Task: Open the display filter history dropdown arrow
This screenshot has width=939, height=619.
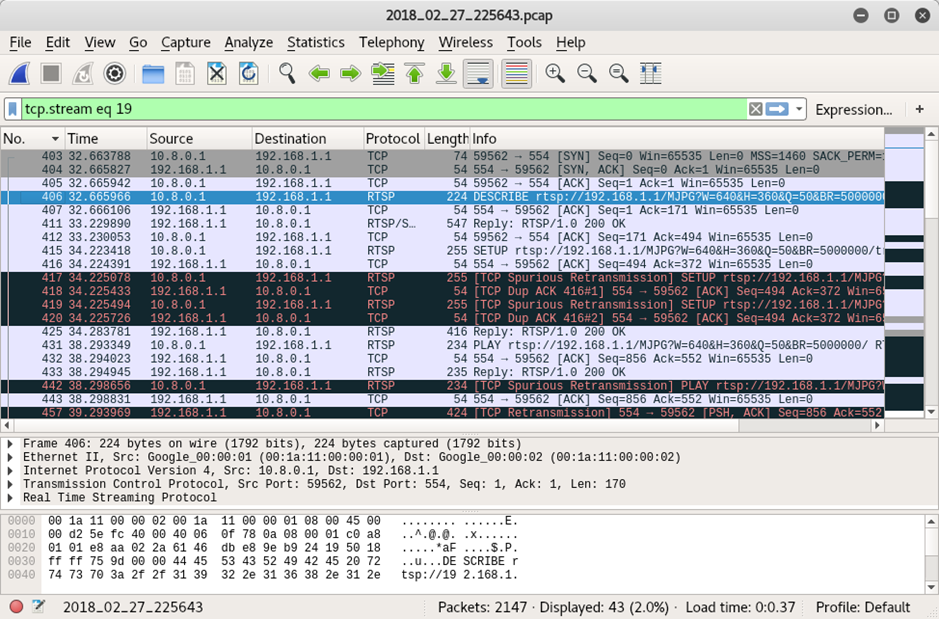Action: pos(800,109)
